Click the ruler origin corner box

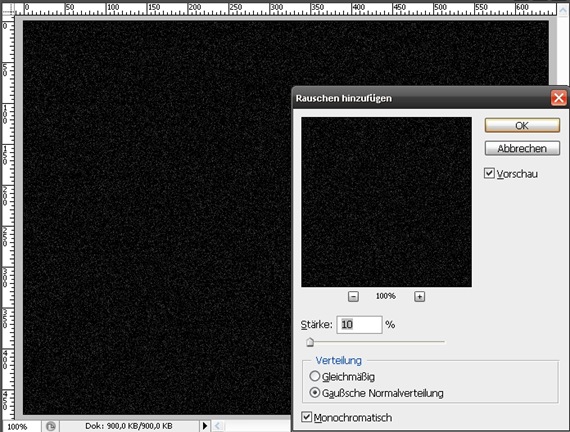tap(8, 9)
